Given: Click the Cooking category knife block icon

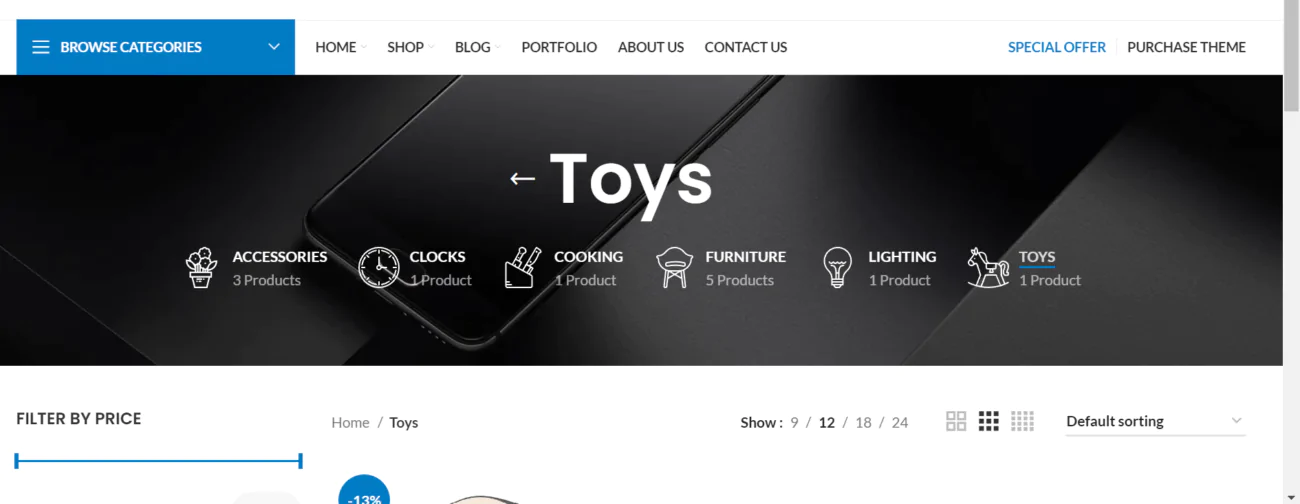Looking at the screenshot, I should coord(523,268).
